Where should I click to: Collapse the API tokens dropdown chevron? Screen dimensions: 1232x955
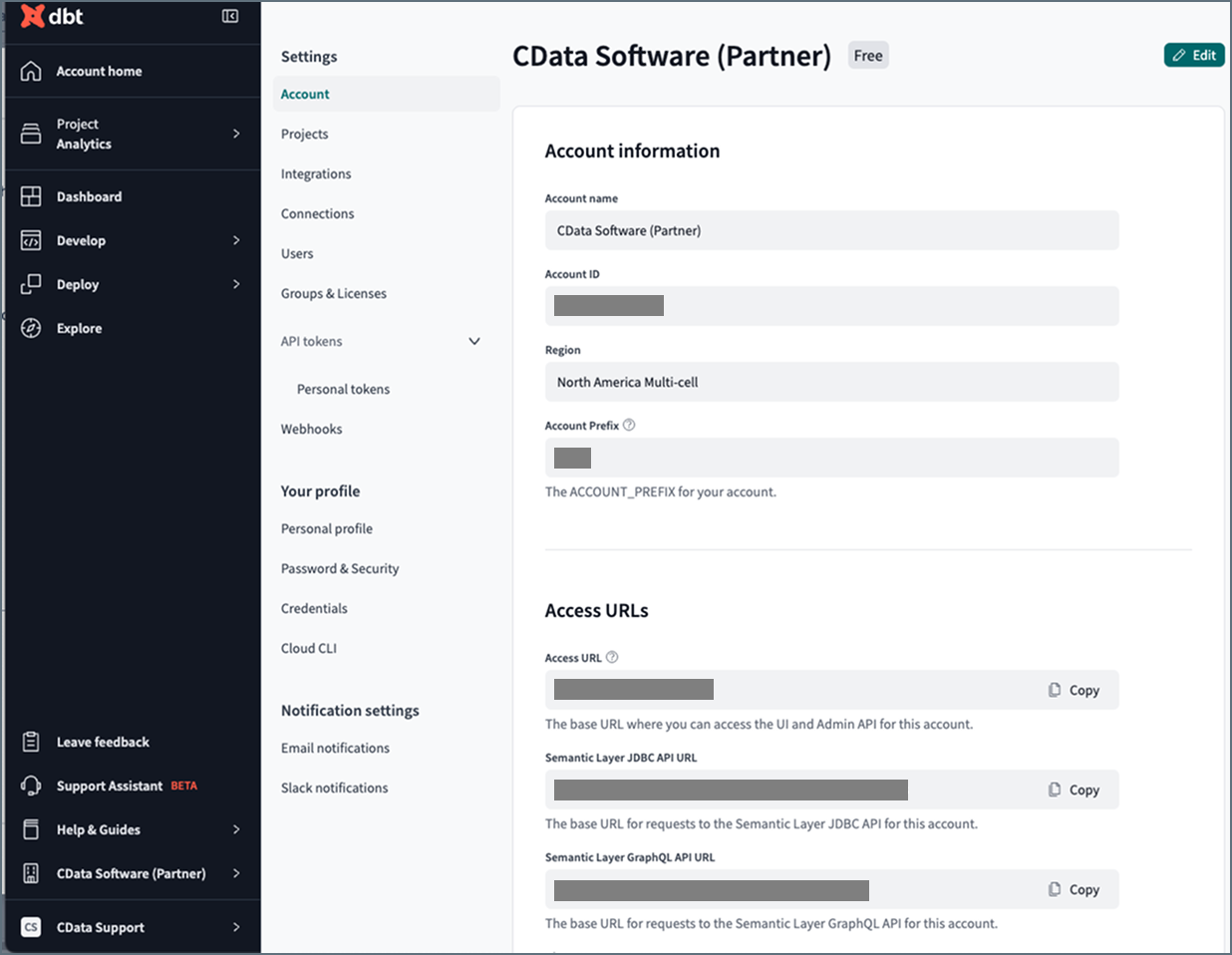click(x=474, y=341)
